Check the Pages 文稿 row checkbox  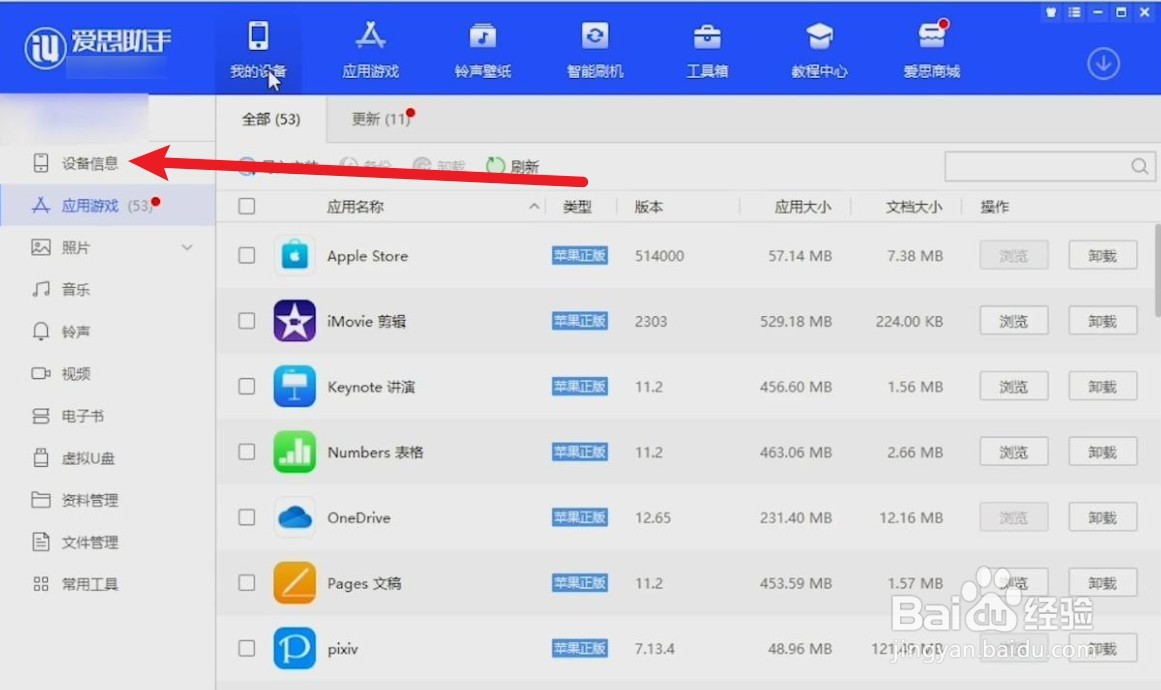[247, 583]
